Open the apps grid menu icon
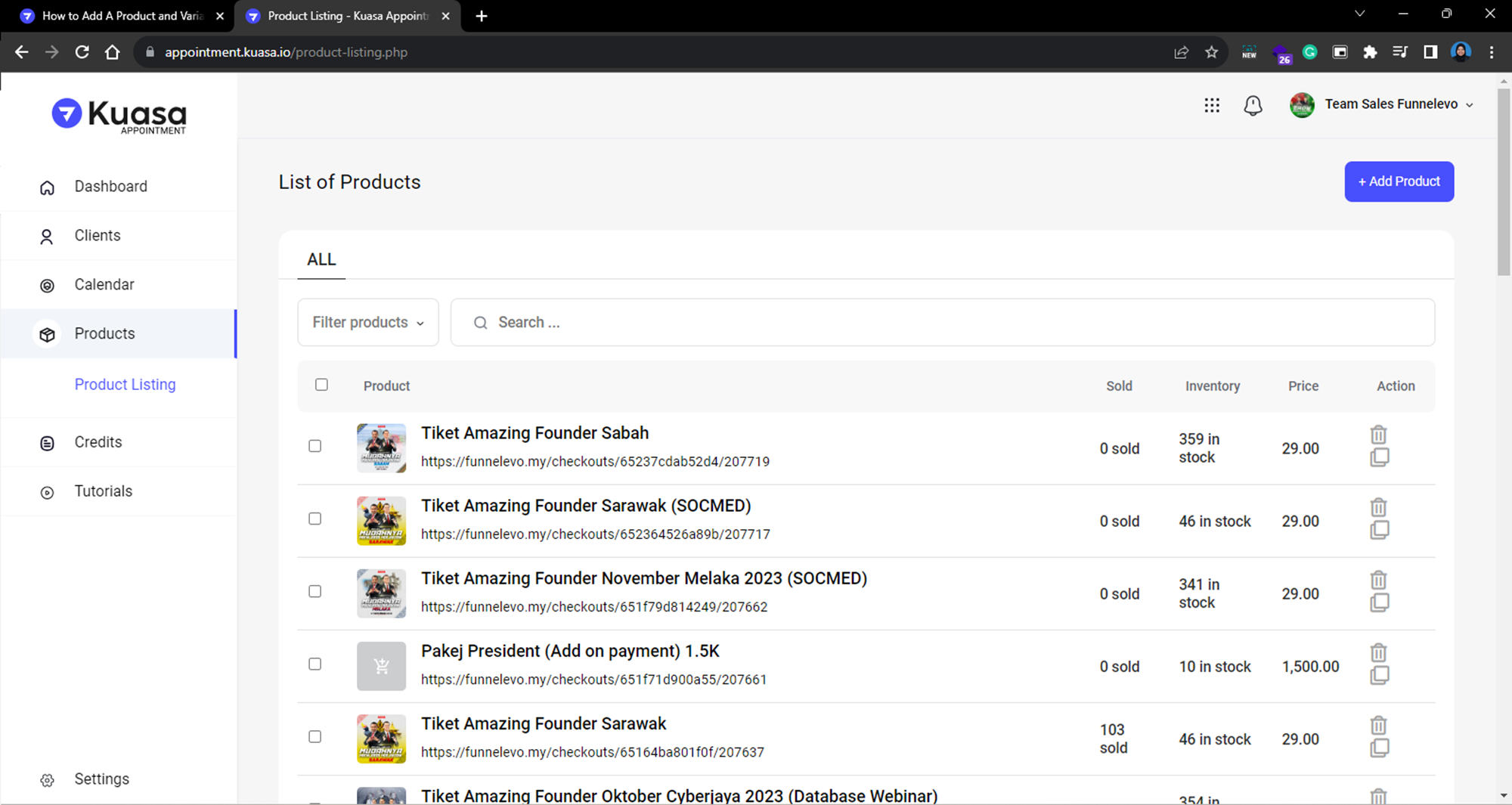This screenshot has width=1512, height=805. point(1212,105)
